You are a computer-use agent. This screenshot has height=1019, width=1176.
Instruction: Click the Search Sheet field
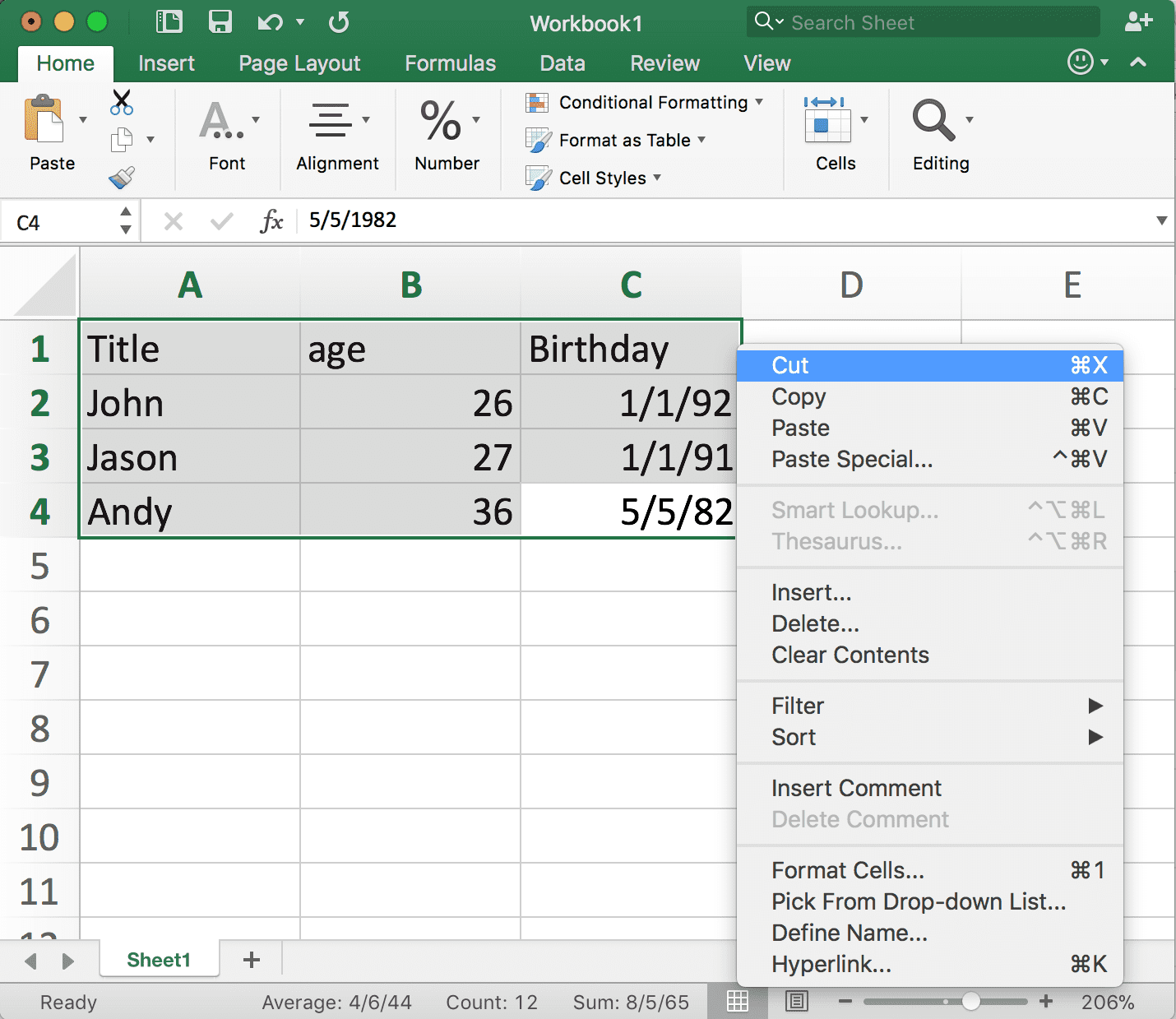pos(921,22)
